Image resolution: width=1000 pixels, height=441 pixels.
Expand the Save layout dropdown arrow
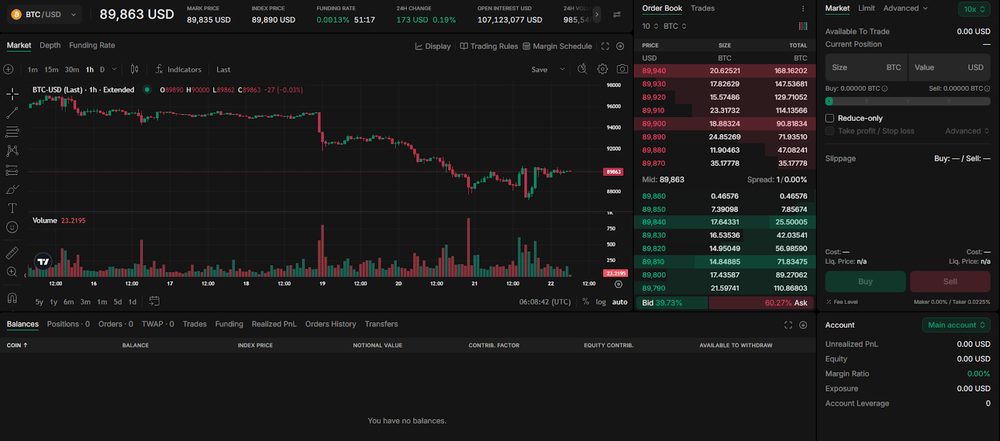562,69
